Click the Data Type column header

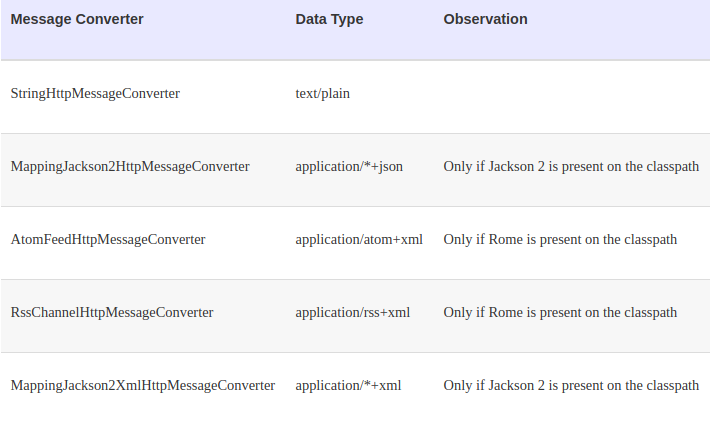click(x=329, y=19)
